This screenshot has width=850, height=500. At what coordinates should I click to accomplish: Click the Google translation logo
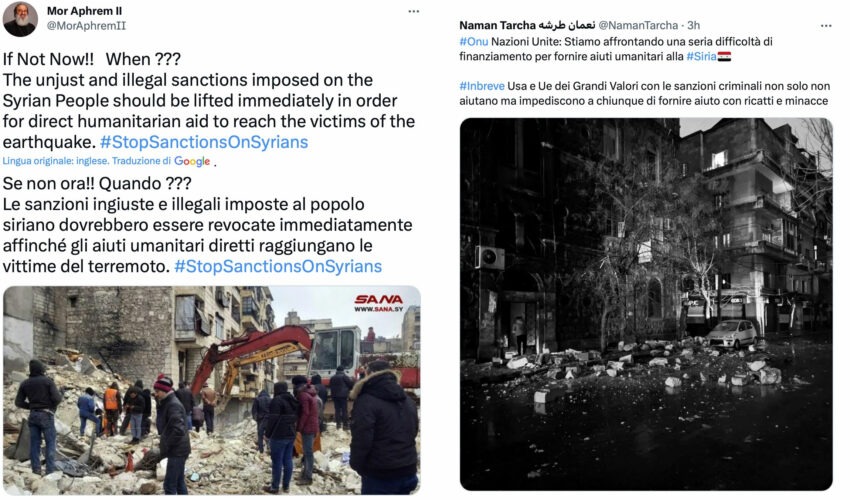click(x=192, y=161)
